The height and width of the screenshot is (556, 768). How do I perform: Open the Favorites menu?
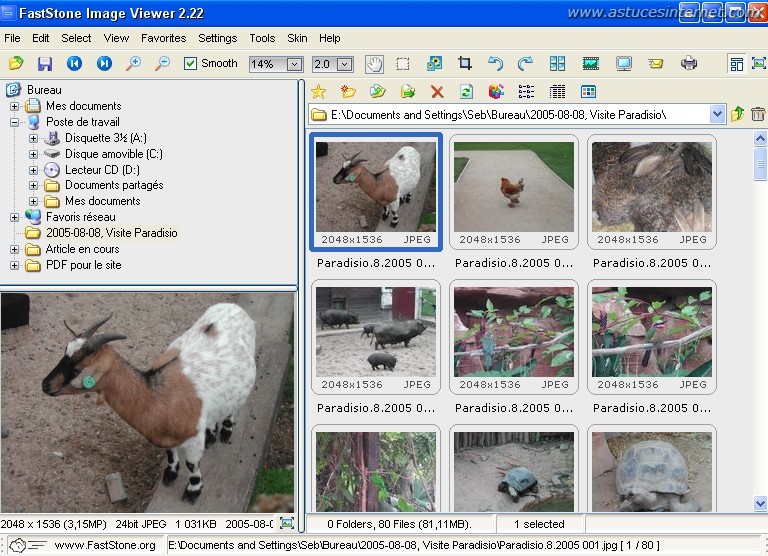pyautogui.click(x=164, y=38)
